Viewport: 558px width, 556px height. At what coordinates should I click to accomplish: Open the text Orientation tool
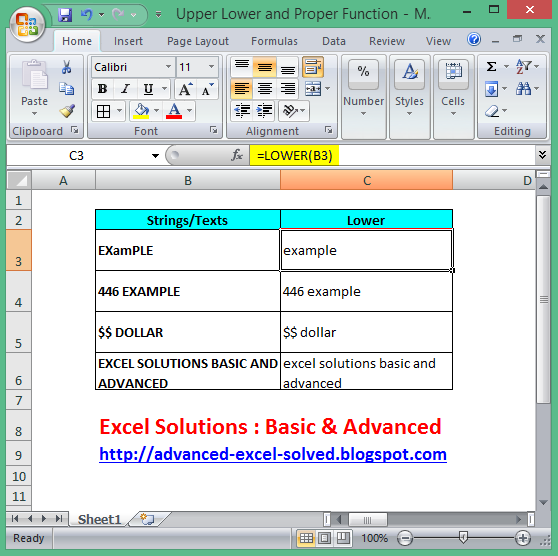pos(290,111)
